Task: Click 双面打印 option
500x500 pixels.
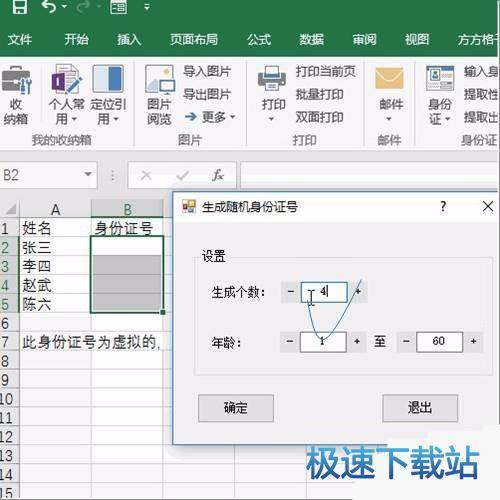Action: coord(319,117)
